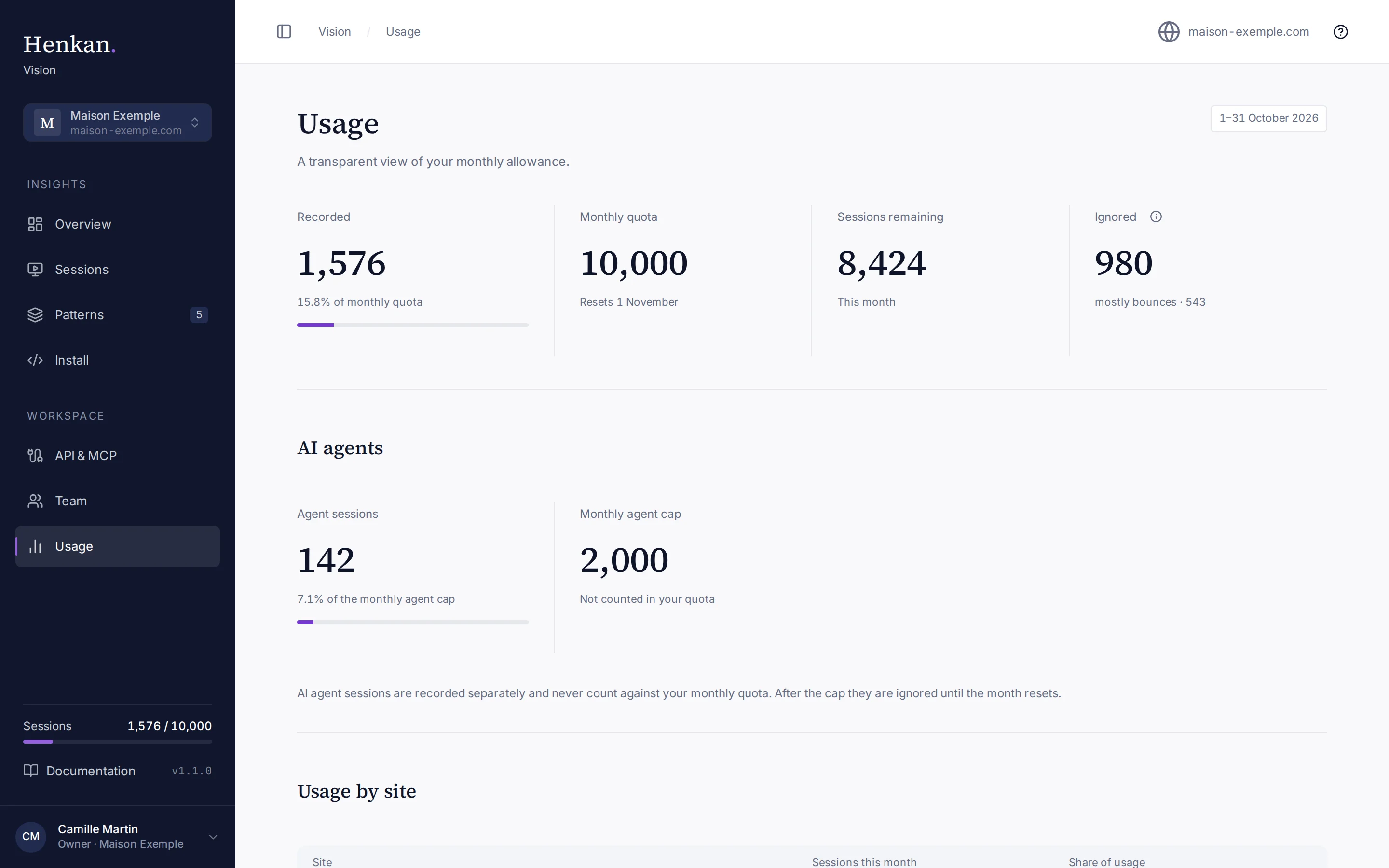
Task: Click the maison-exemple.com site label in header
Action: (1248, 31)
